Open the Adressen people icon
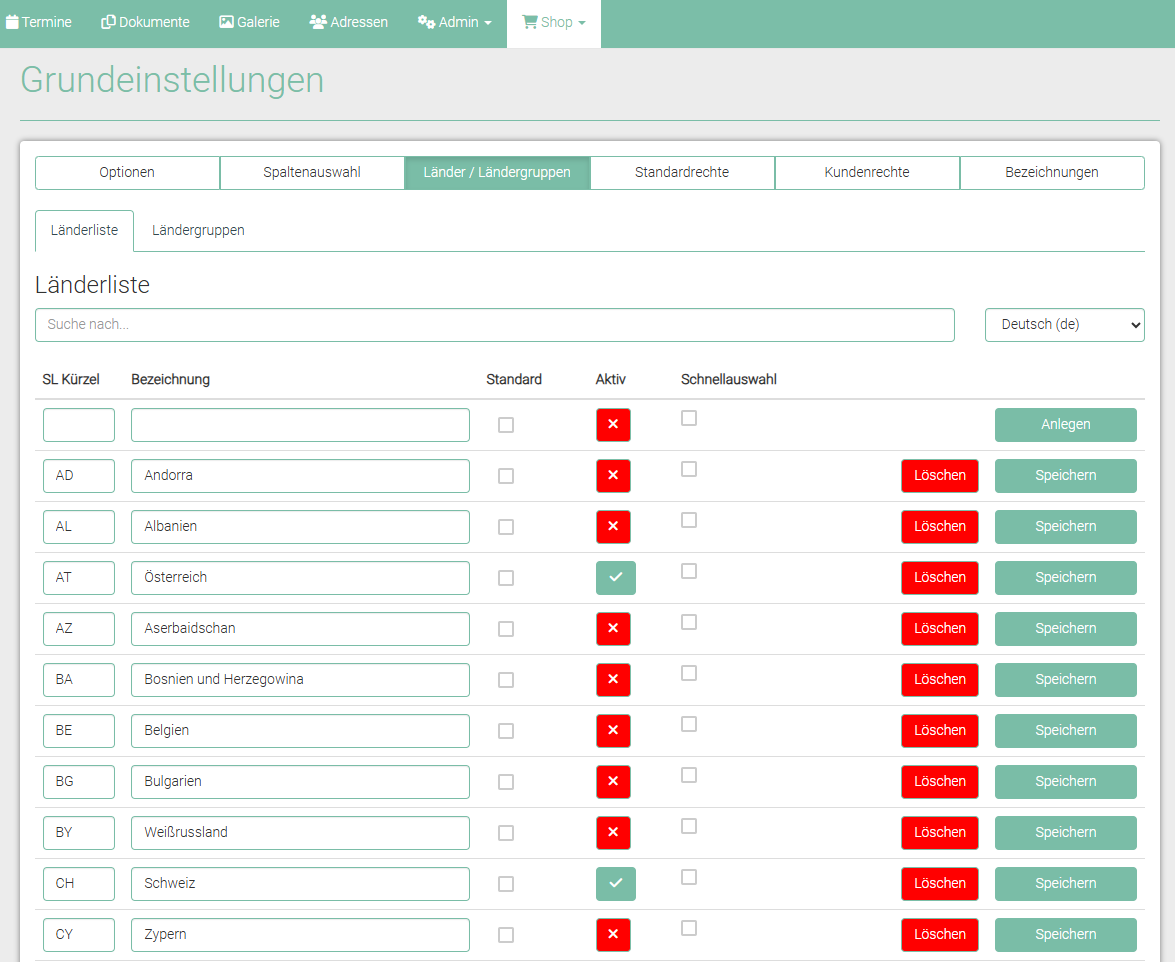 (x=318, y=22)
